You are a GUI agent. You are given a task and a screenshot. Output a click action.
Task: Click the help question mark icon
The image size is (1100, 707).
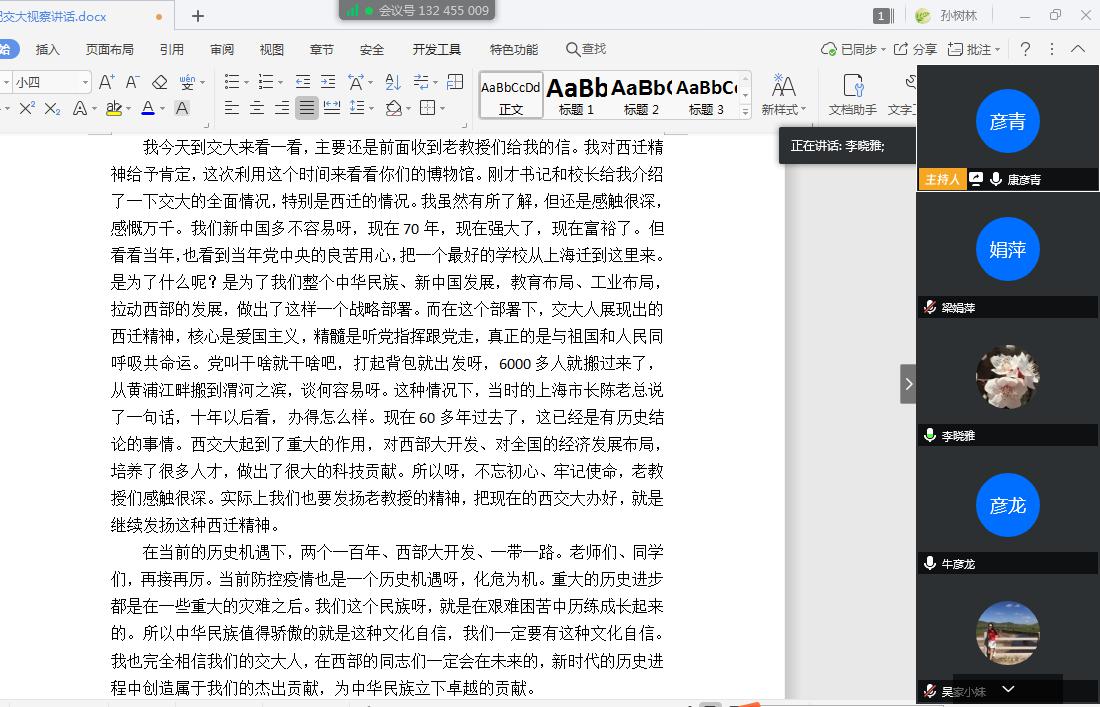coord(1025,49)
